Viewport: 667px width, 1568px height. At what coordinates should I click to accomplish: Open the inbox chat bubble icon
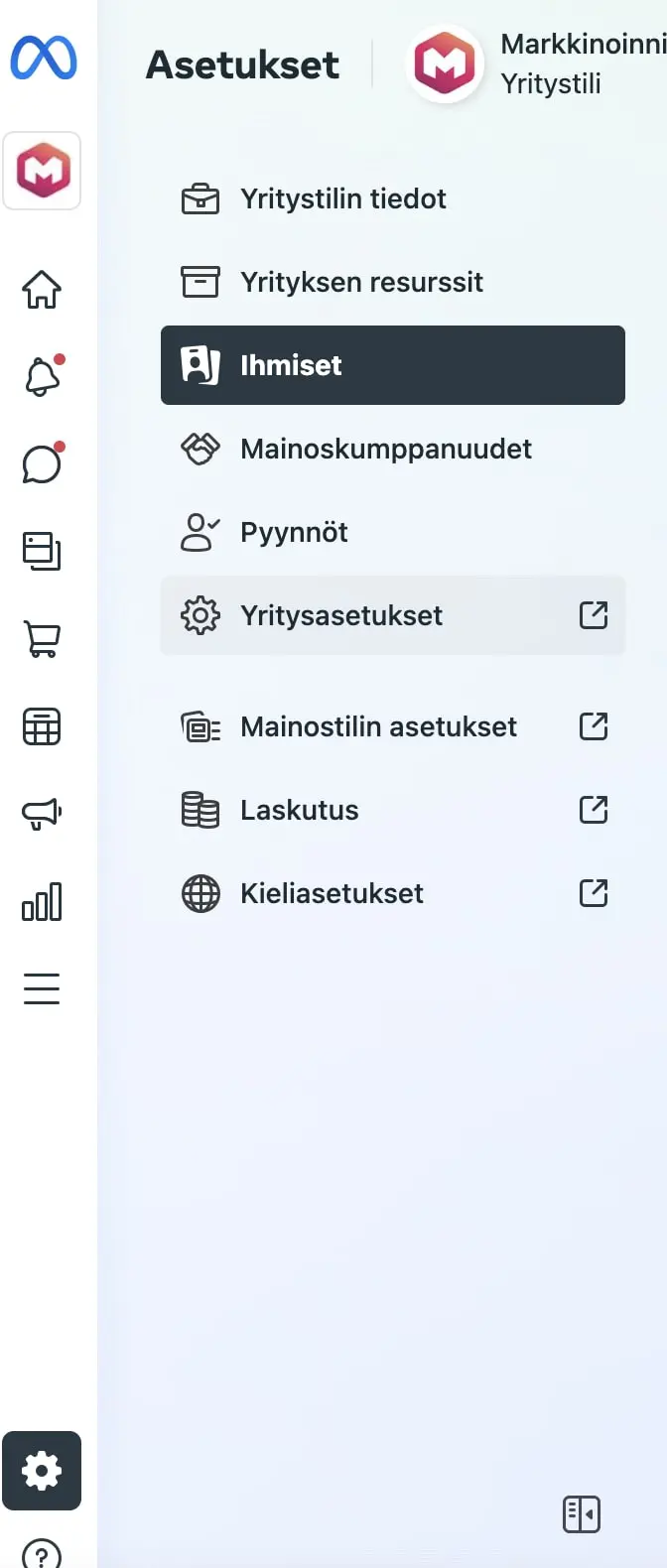coord(42,463)
